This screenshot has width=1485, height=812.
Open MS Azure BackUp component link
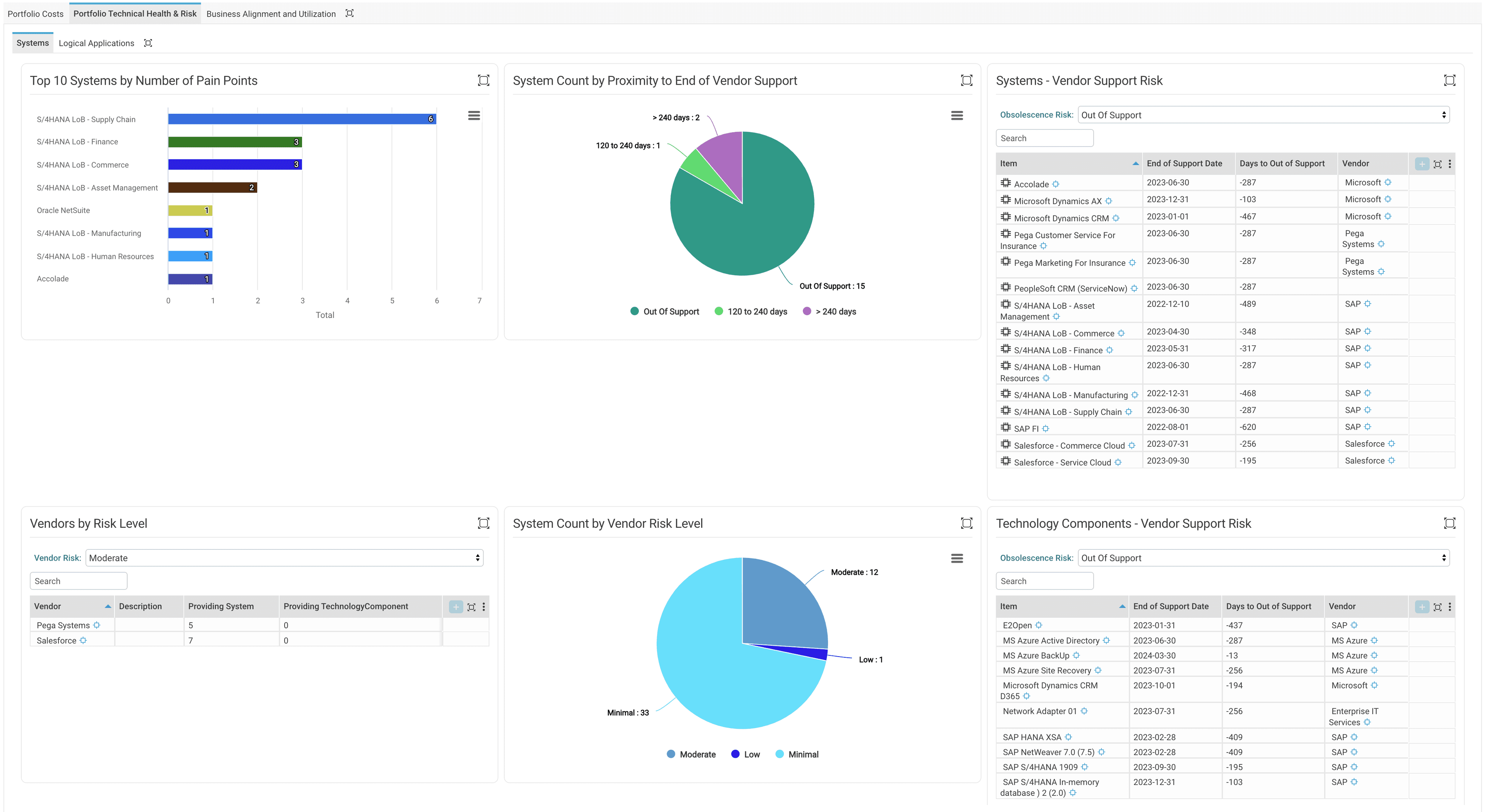point(1036,656)
